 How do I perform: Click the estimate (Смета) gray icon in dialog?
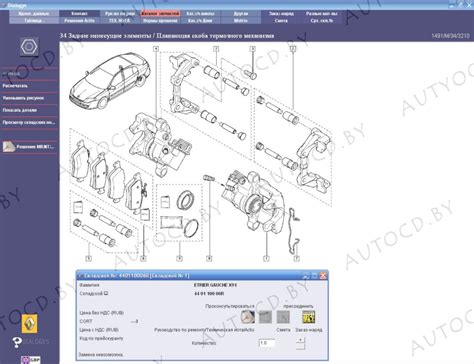click(x=283, y=317)
